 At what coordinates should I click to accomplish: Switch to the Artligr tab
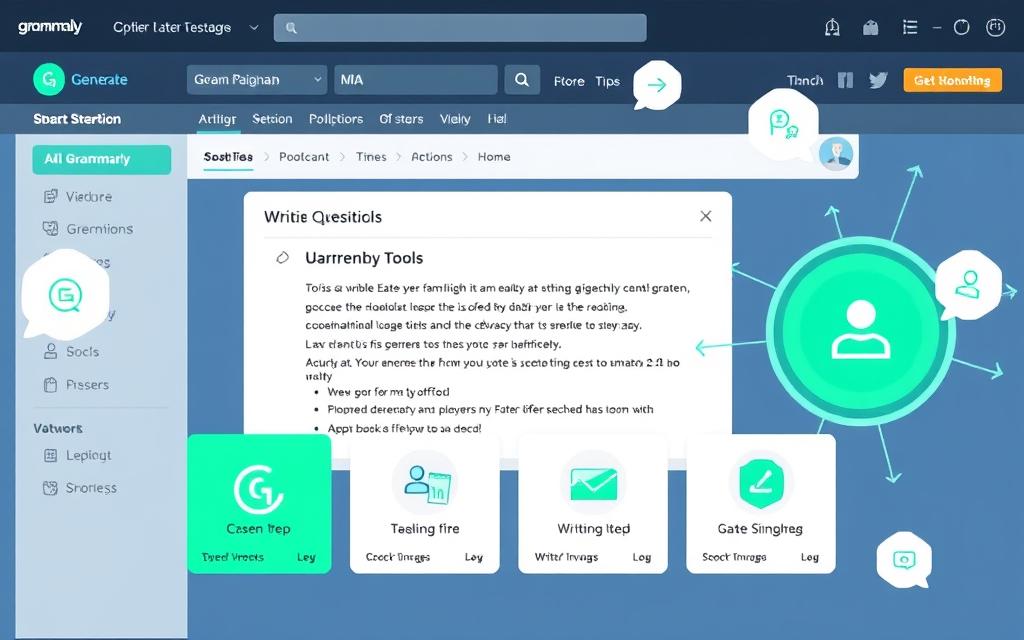(217, 119)
